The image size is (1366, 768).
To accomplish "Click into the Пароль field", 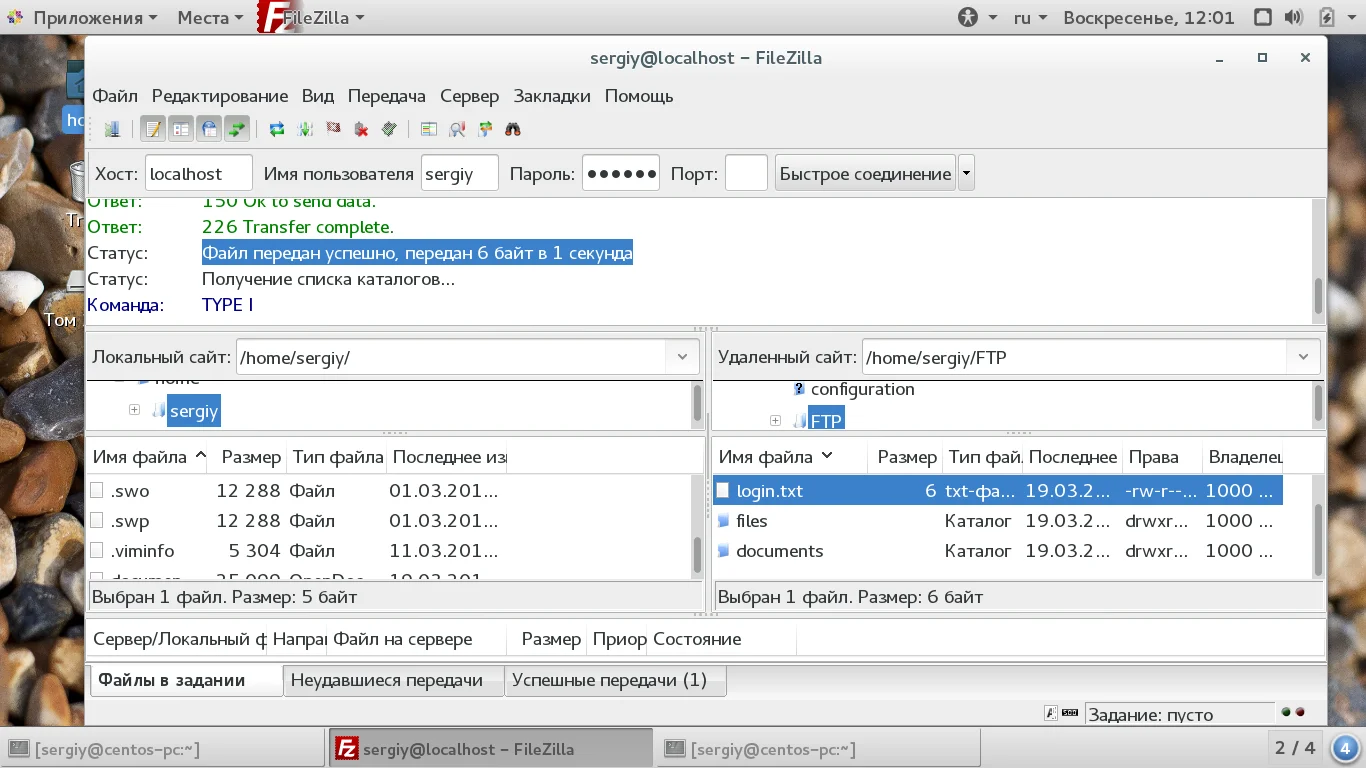I will pos(621,173).
